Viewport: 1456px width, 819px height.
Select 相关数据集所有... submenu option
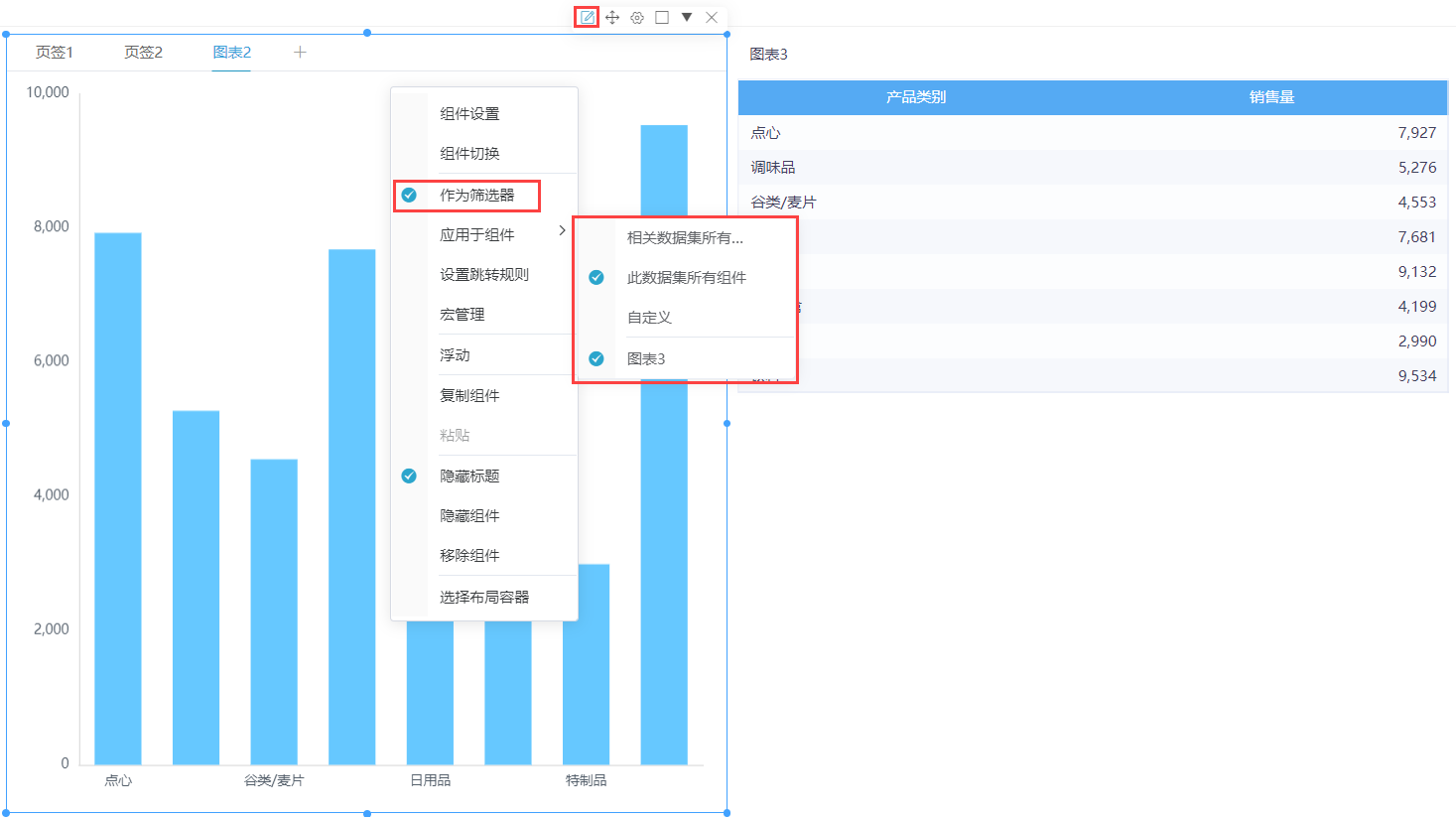(686, 238)
